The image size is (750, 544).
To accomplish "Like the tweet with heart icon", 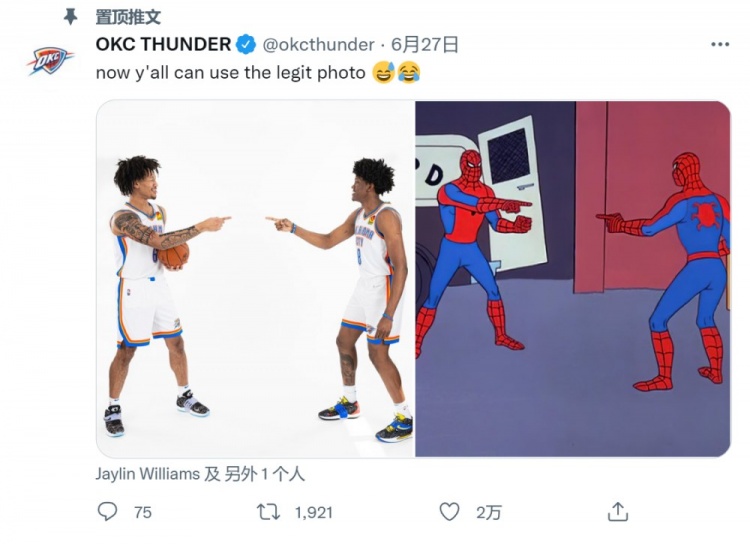I will pyautogui.click(x=449, y=512).
